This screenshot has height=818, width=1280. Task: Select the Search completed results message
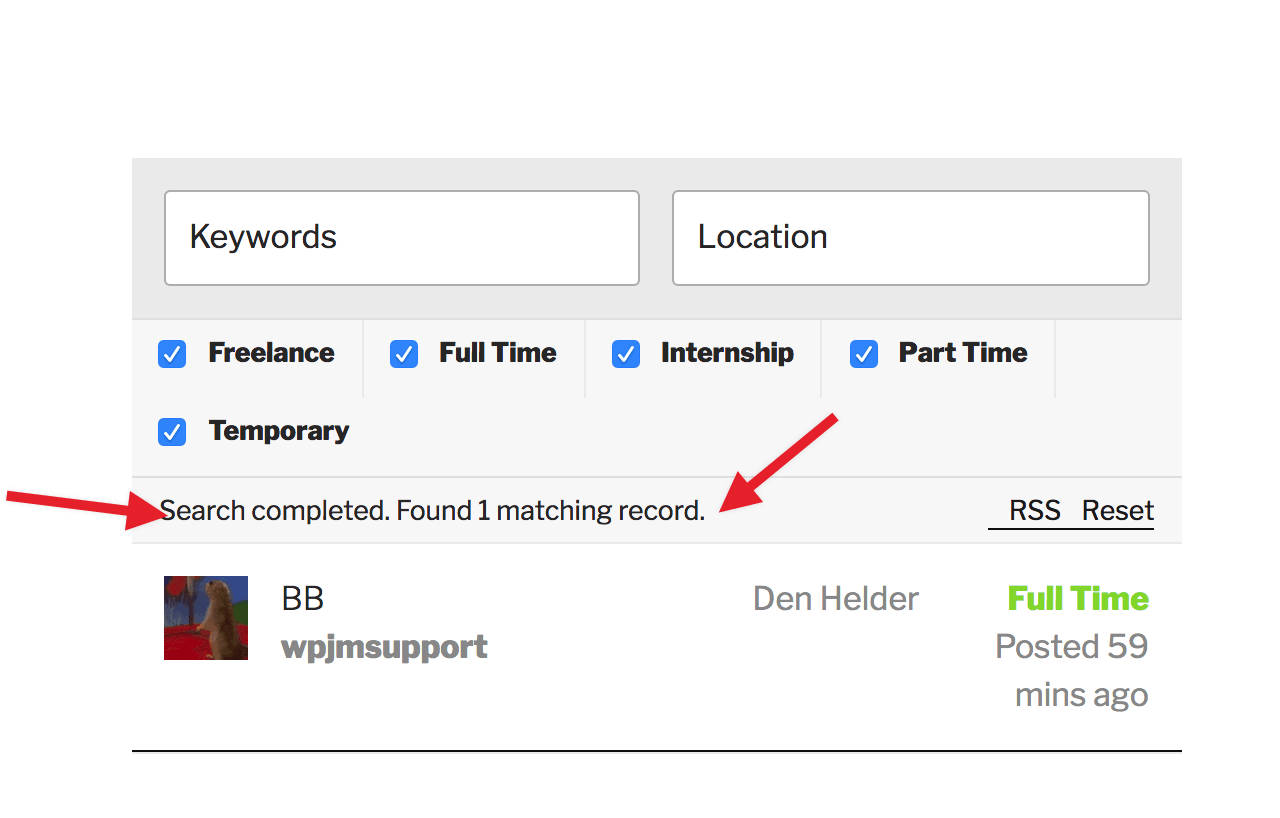(x=432, y=511)
